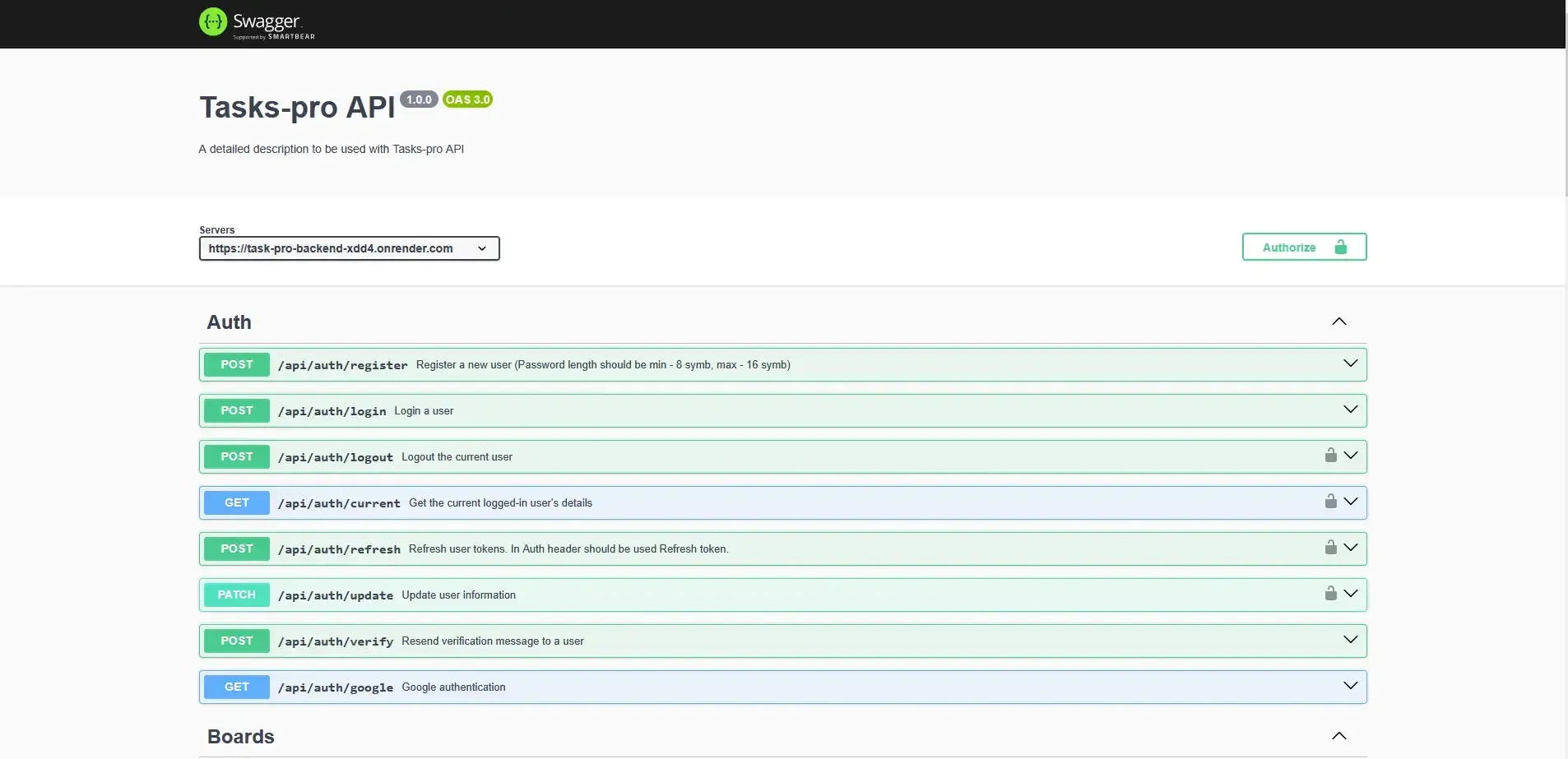
Task: Open the Servers dropdown
Action: pos(348,248)
